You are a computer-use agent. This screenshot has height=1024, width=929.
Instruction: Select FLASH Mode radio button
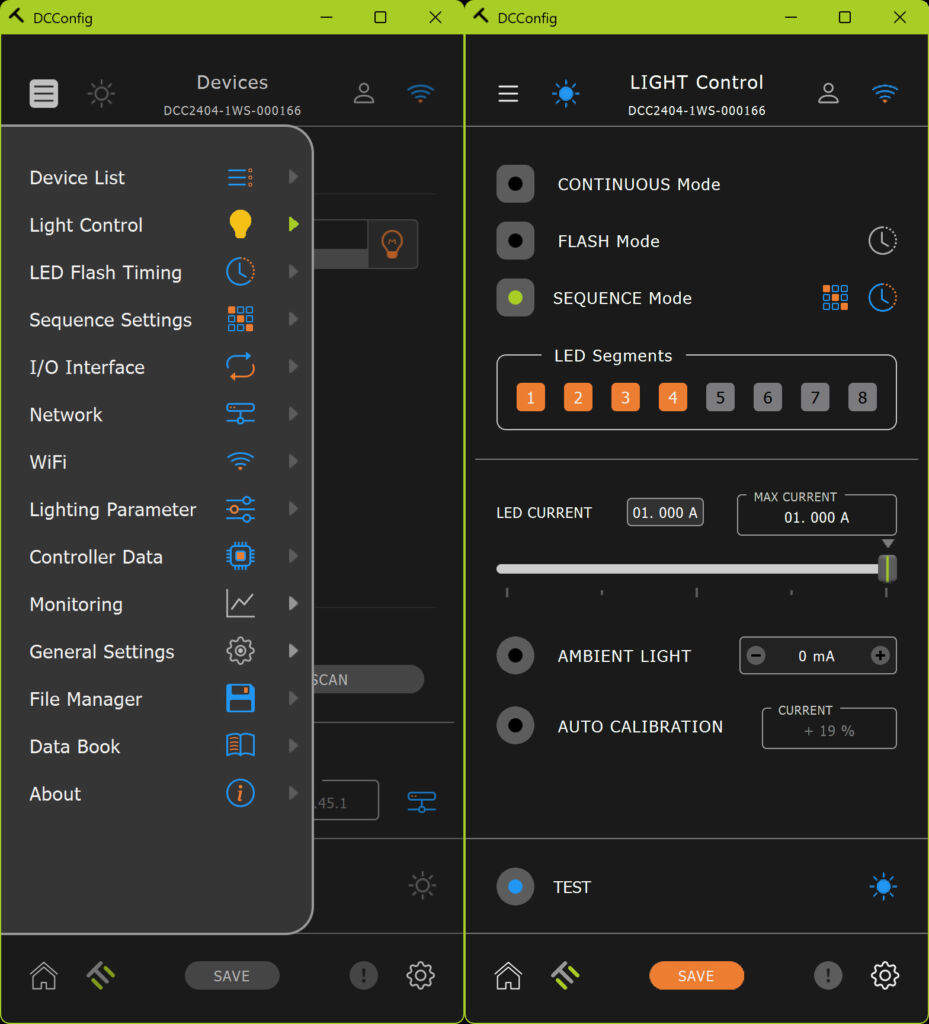point(515,241)
